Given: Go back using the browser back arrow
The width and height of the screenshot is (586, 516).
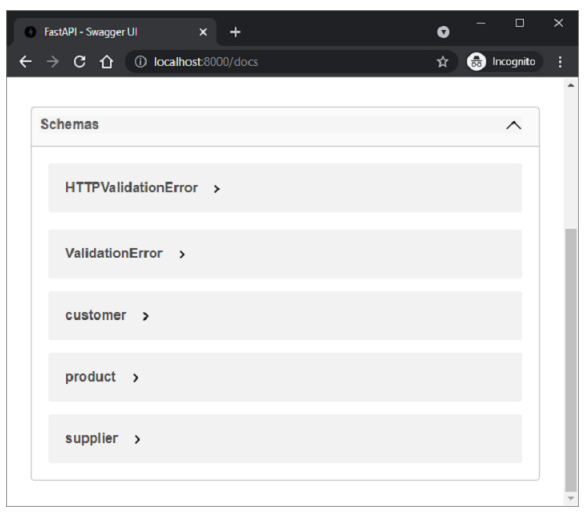Looking at the screenshot, I should click(25, 62).
